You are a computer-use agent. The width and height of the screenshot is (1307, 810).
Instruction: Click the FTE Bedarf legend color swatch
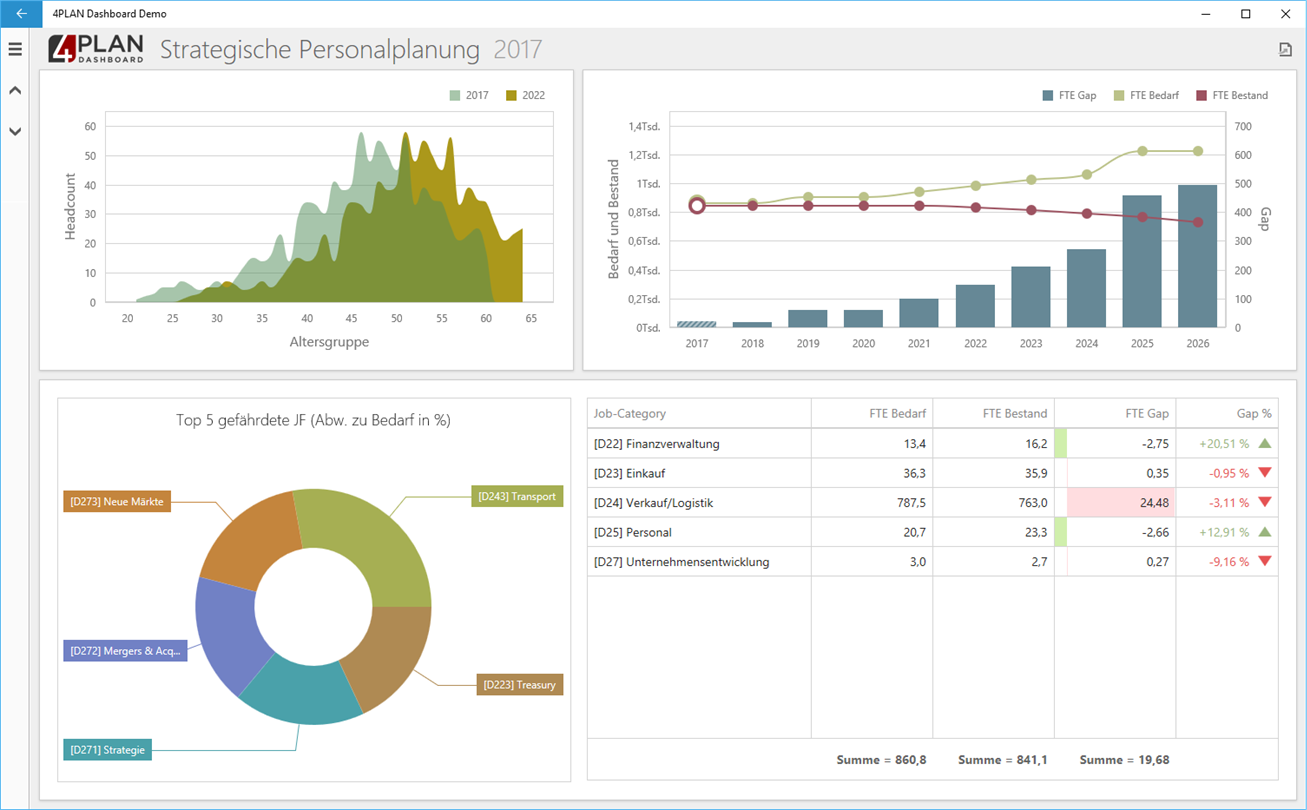coord(1119,96)
